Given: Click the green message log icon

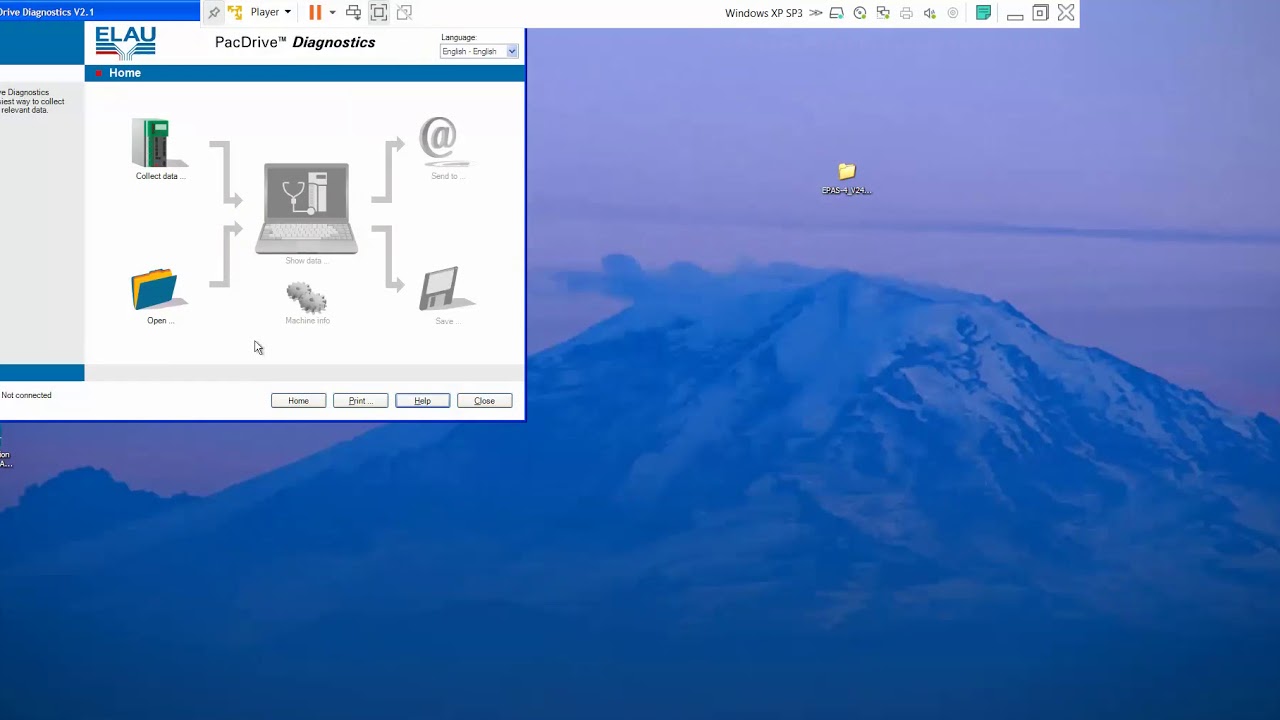Looking at the screenshot, I should coord(983,13).
